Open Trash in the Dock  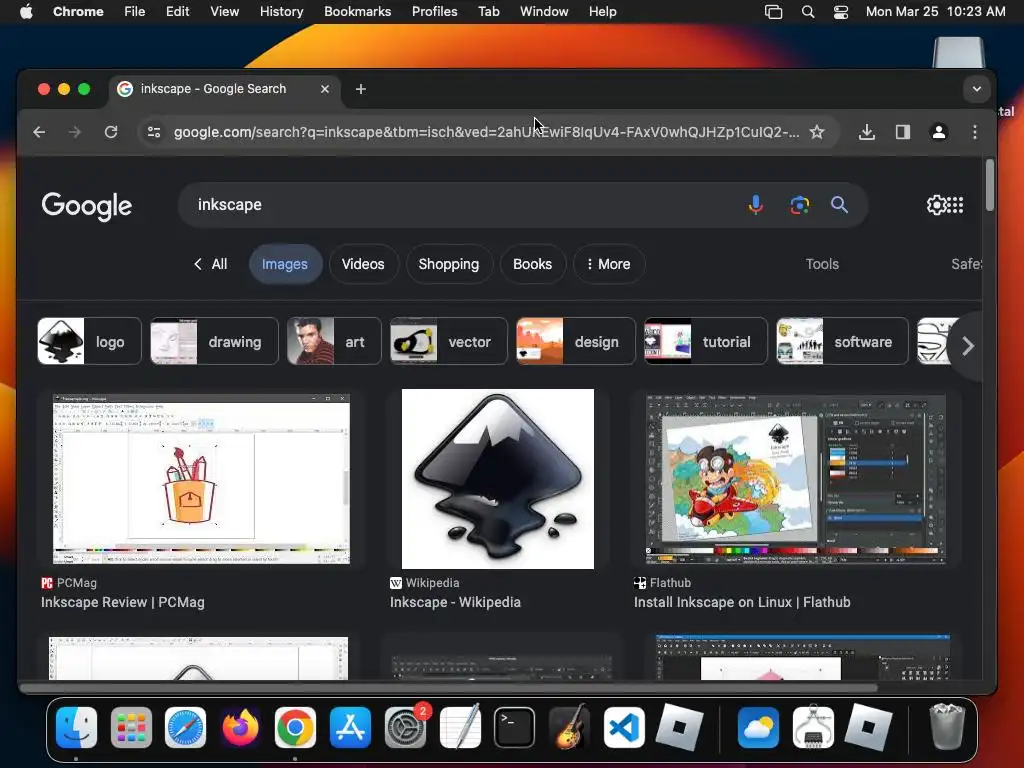point(946,726)
